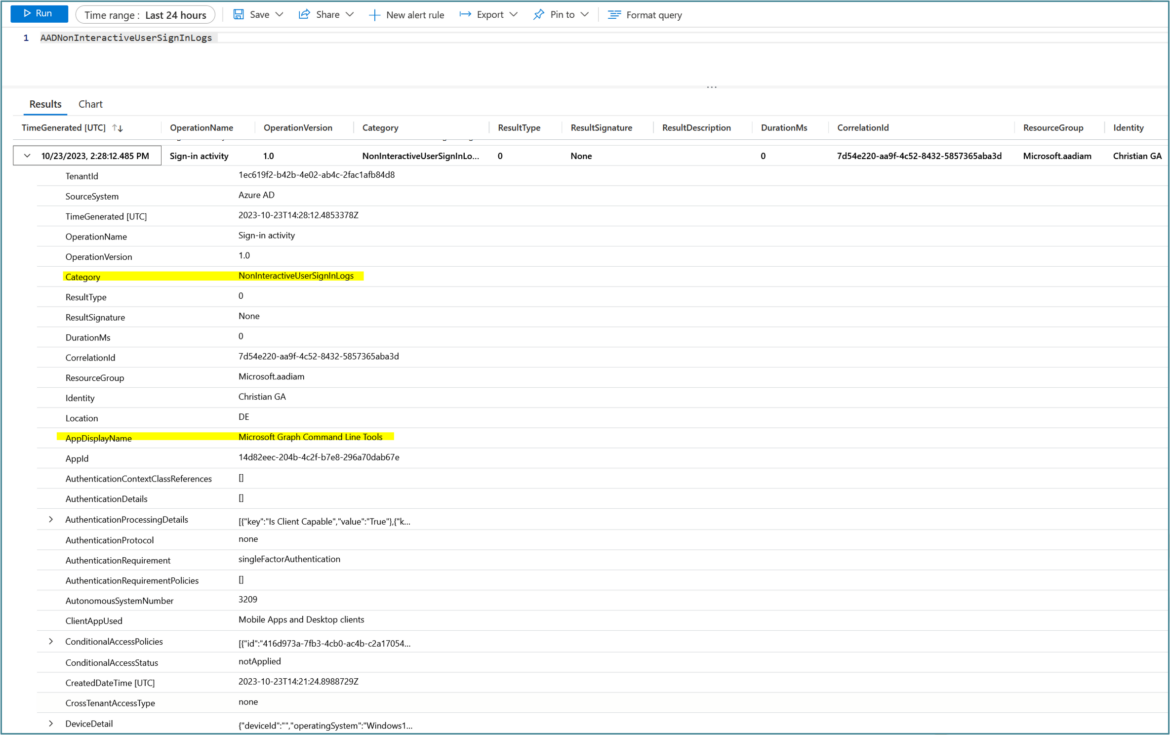Switch to the Chart tab

[x=90, y=103]
